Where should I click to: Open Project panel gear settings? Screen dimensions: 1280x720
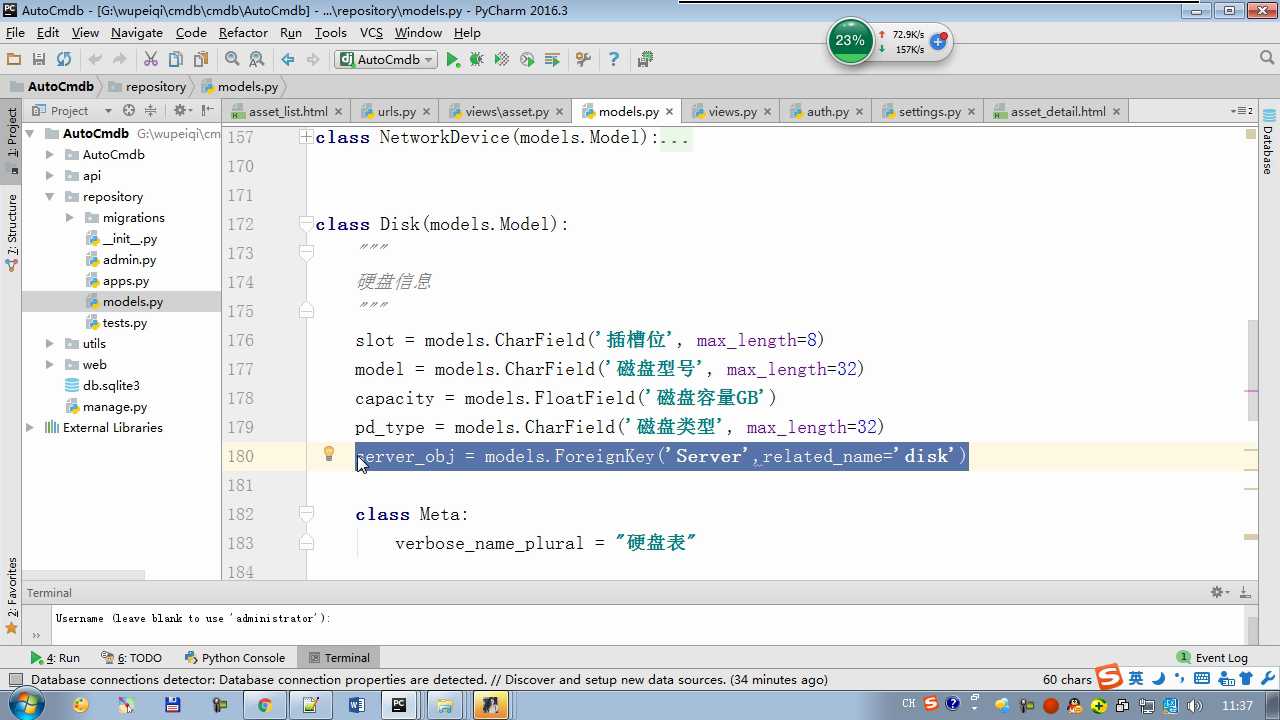coord(181,111)
